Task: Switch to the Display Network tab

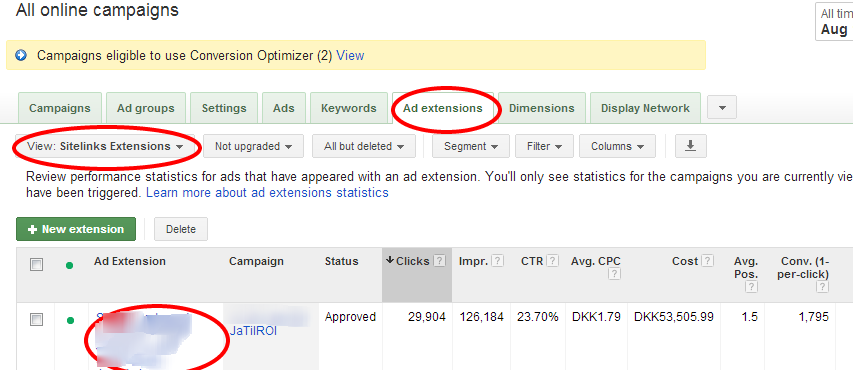Action: tap(645, 108)
